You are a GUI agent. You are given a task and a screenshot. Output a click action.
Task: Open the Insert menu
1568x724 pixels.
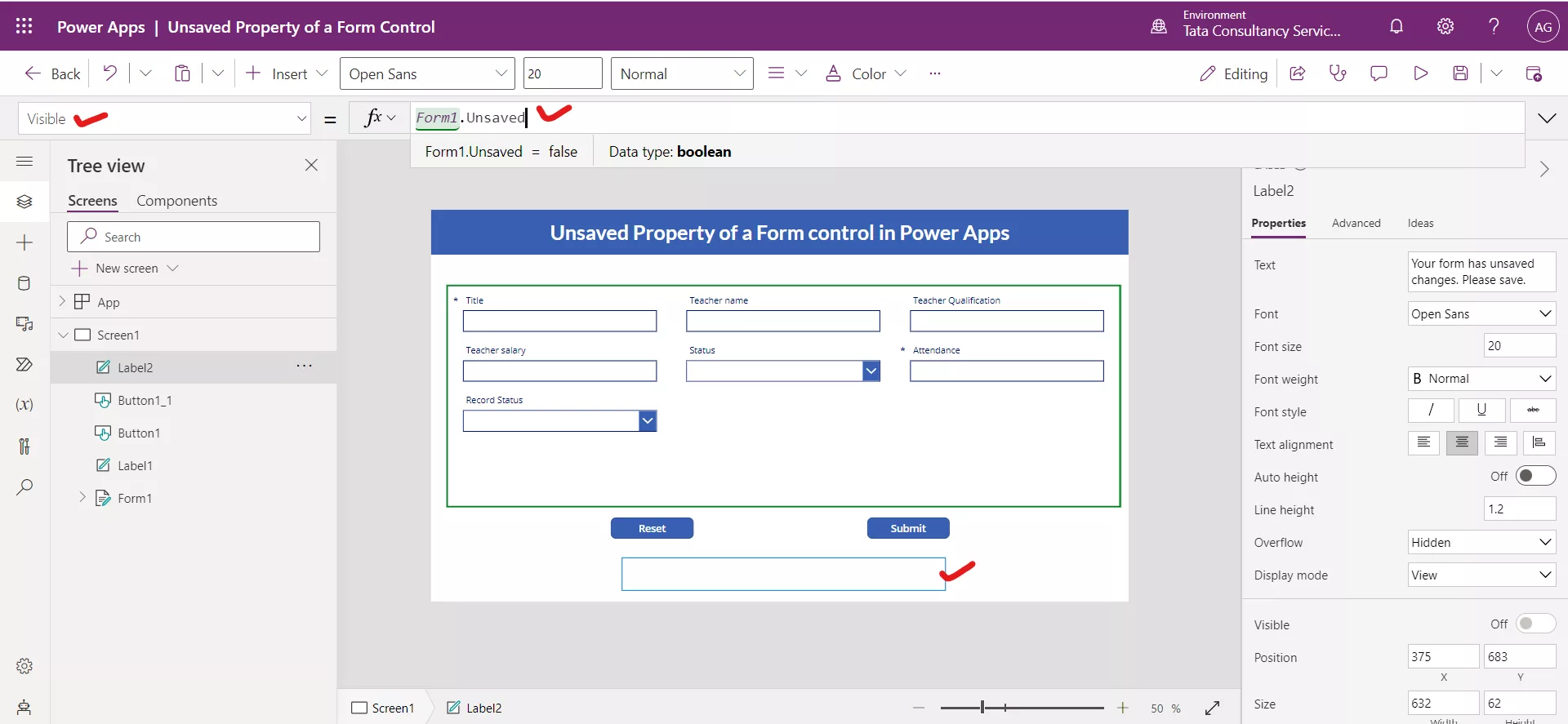pos(286,73)
